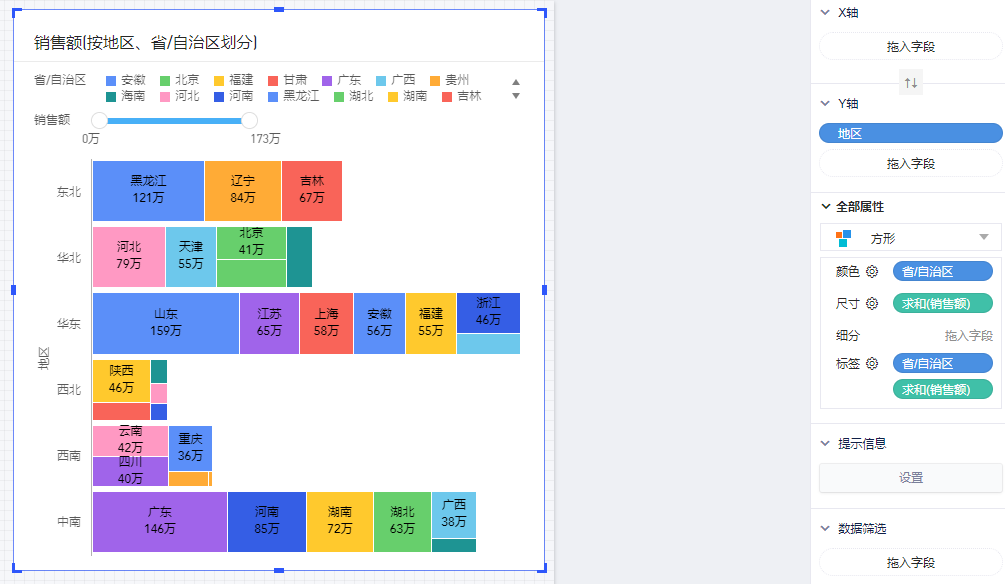Toggle 吉林 legend item

[462, 96]
